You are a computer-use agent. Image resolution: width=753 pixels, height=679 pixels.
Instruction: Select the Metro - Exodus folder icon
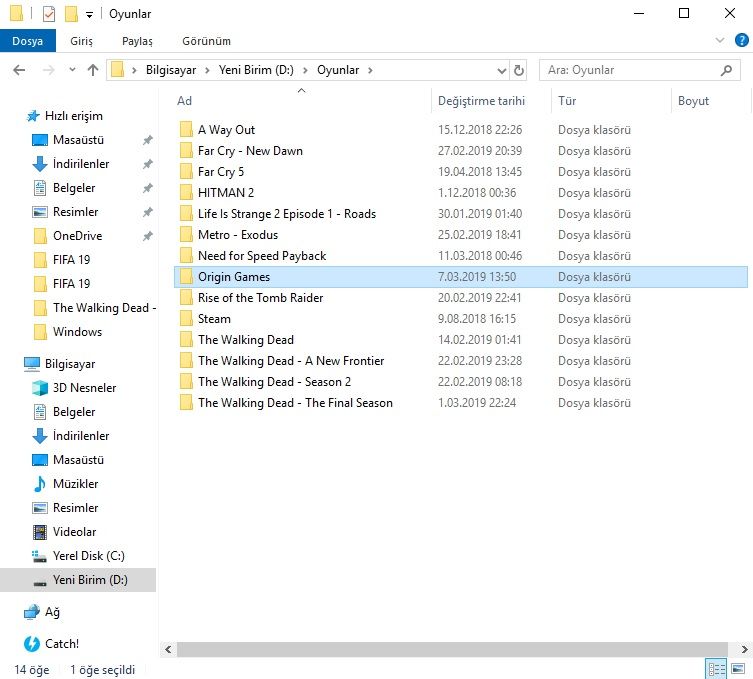pyautogui.click(x=186, y=235)
